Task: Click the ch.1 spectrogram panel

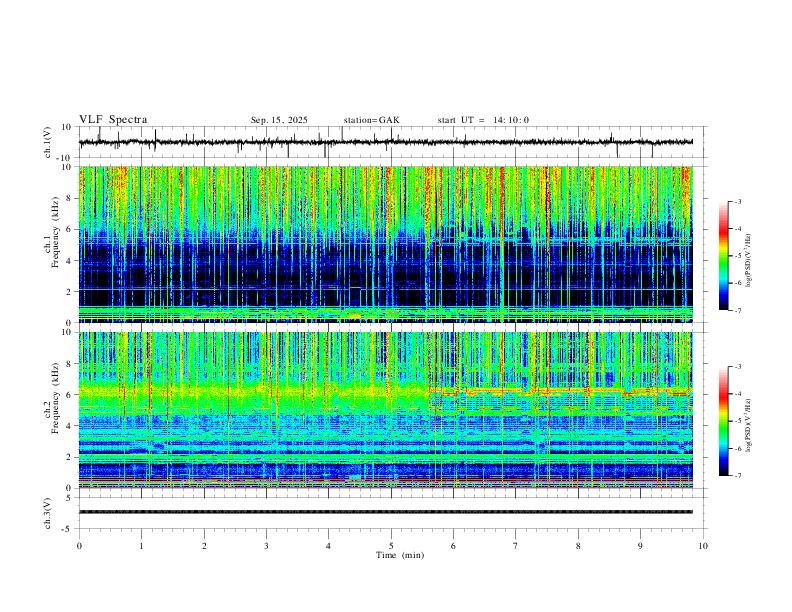Action: (x=385, y=244)
